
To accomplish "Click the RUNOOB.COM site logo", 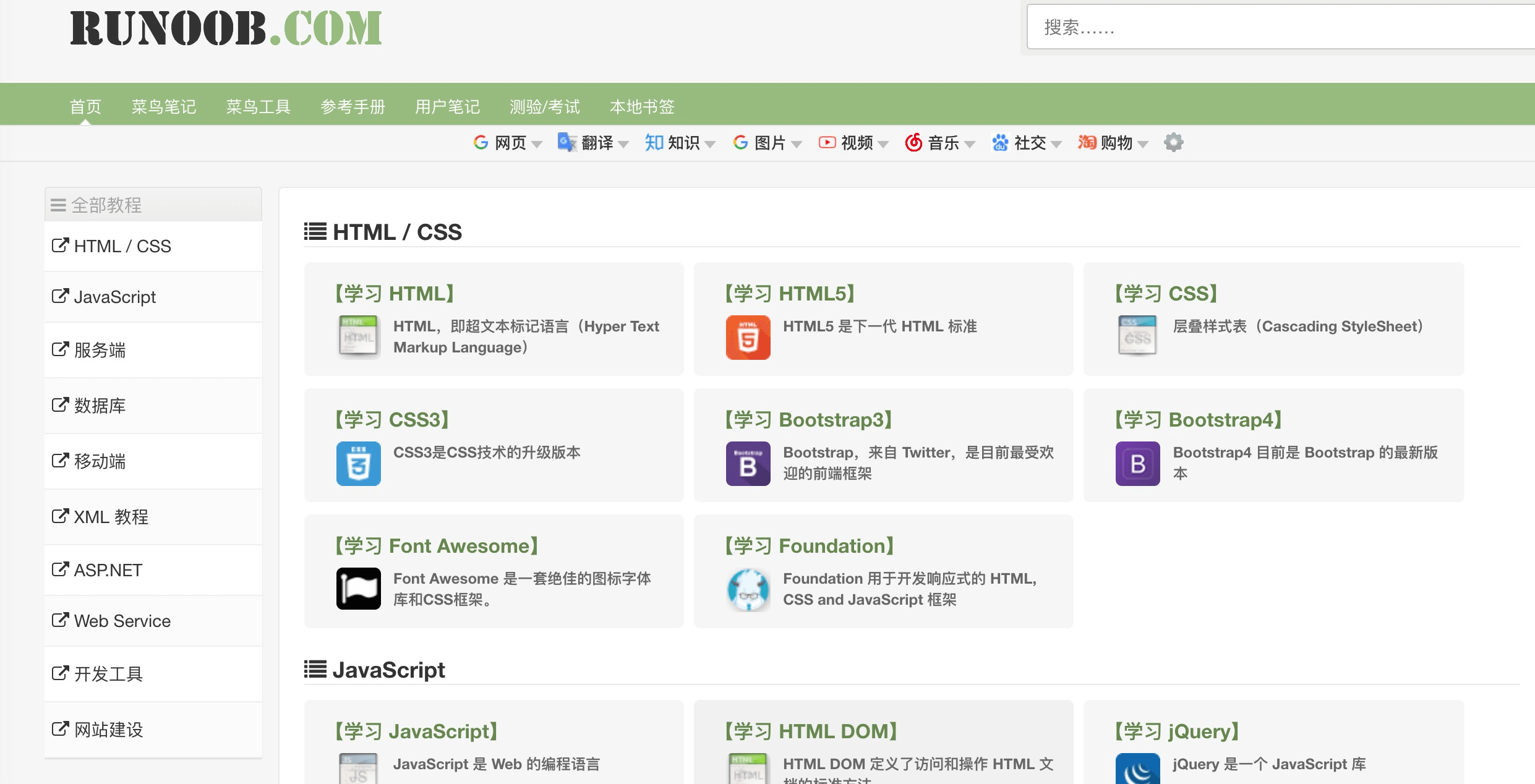I will [x=226, y=28].
